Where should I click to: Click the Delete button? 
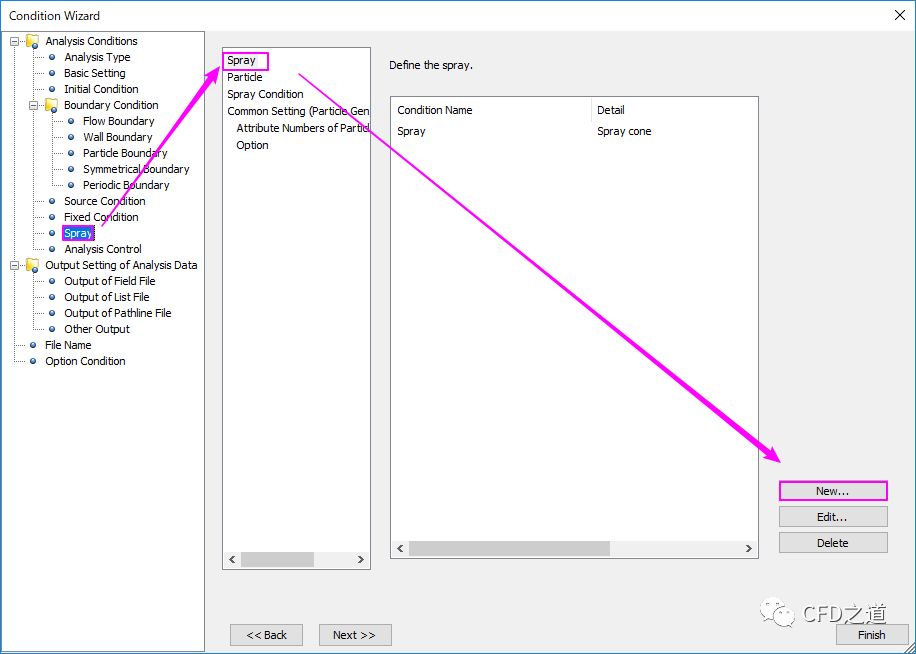[833, 542]
